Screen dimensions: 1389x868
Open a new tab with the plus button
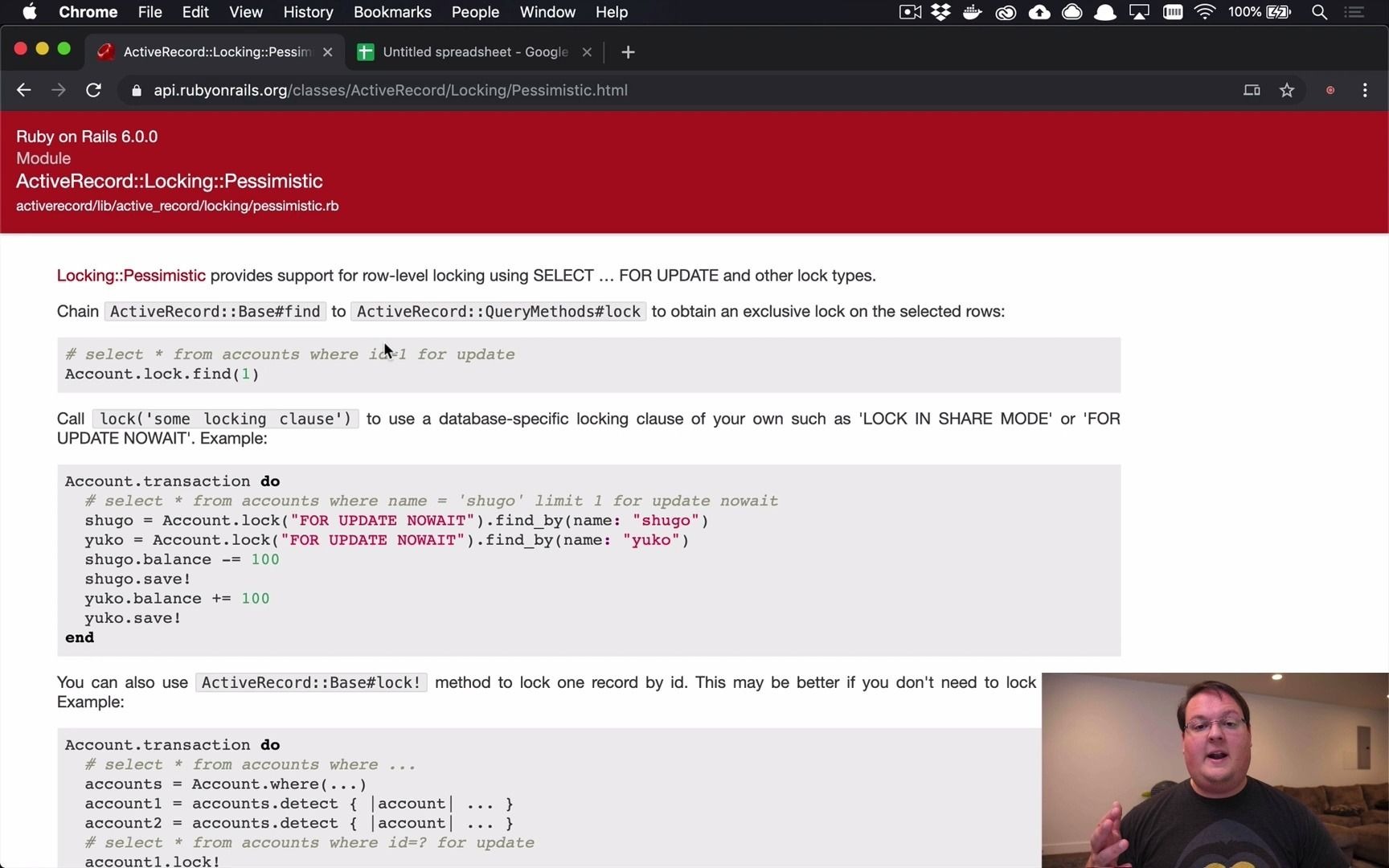628,52
